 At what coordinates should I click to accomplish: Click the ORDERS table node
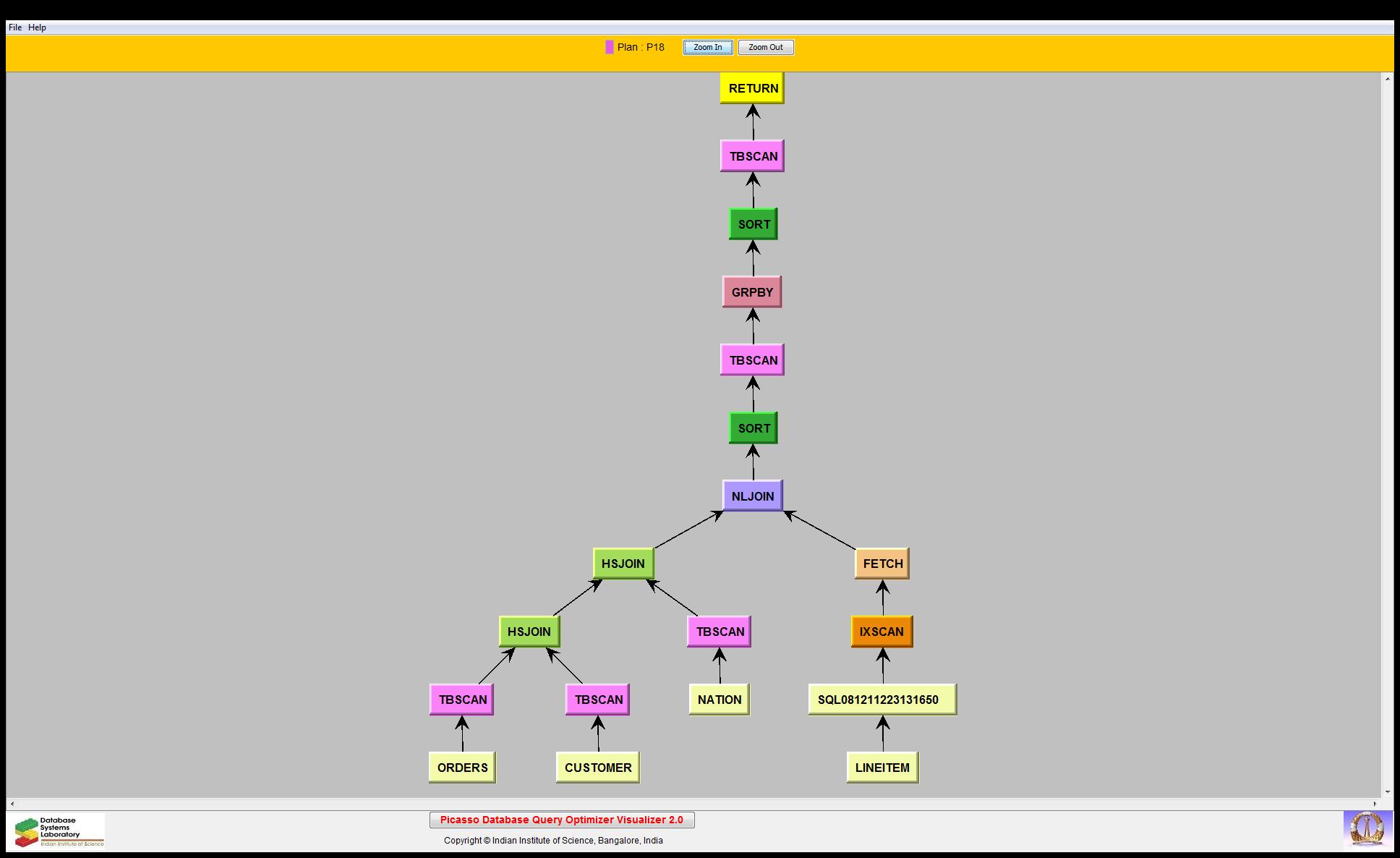point(462,768)
